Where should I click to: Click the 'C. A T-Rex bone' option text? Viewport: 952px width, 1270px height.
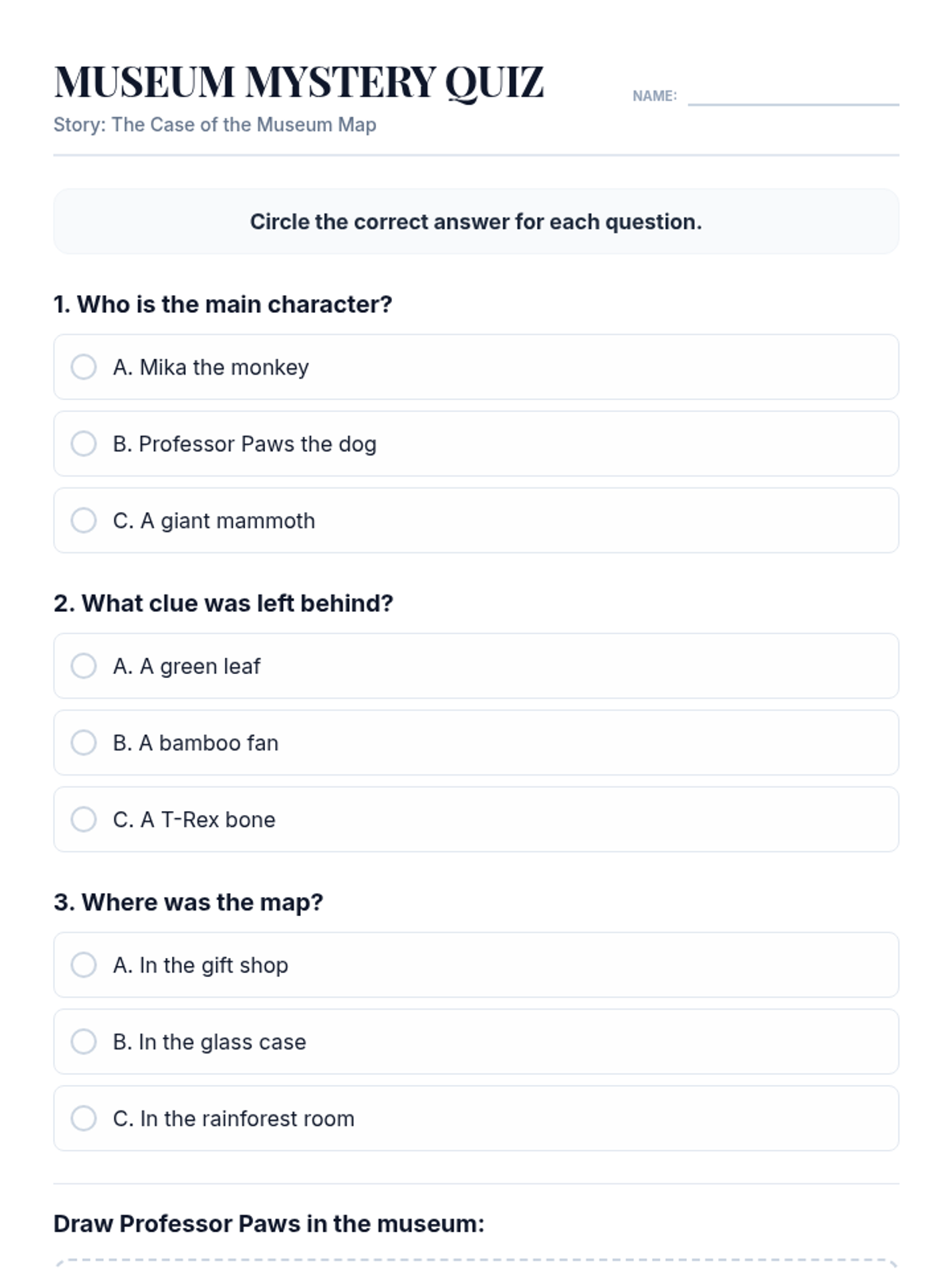point(194,820)
